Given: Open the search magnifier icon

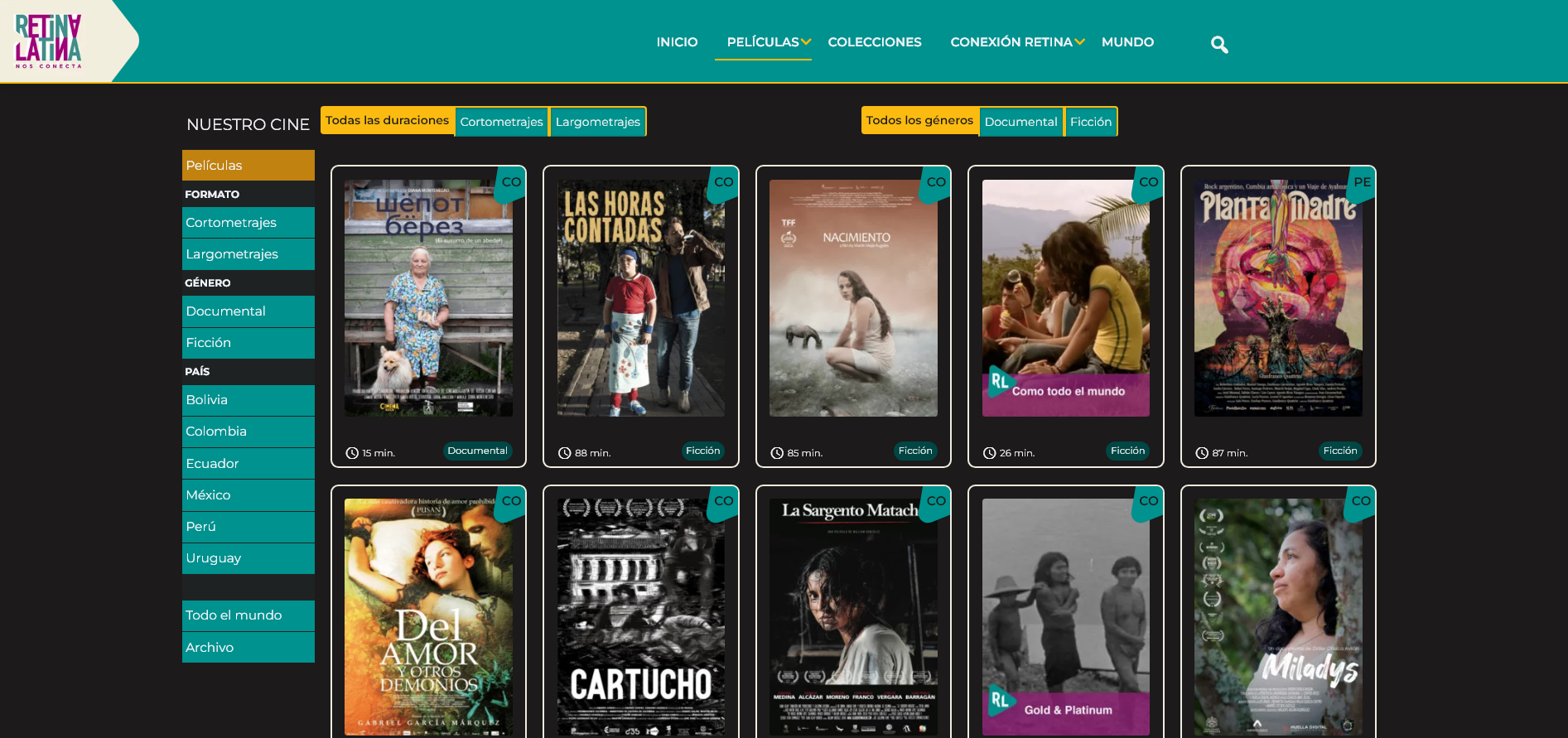Looking at the screenshot, I should [x=1219, y=44].
